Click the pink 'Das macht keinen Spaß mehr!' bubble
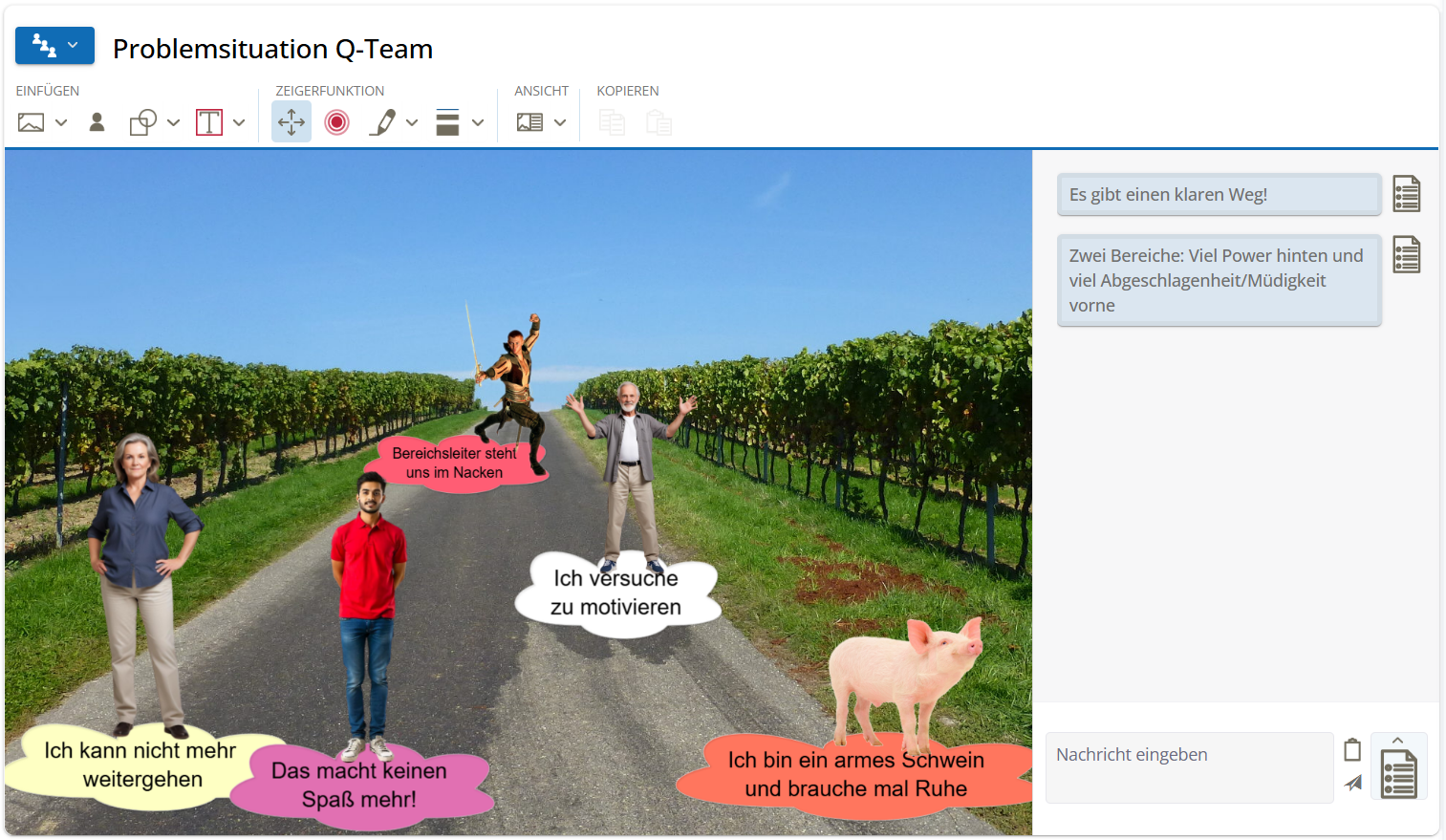1446x840 pixels. tap(359, 785)
